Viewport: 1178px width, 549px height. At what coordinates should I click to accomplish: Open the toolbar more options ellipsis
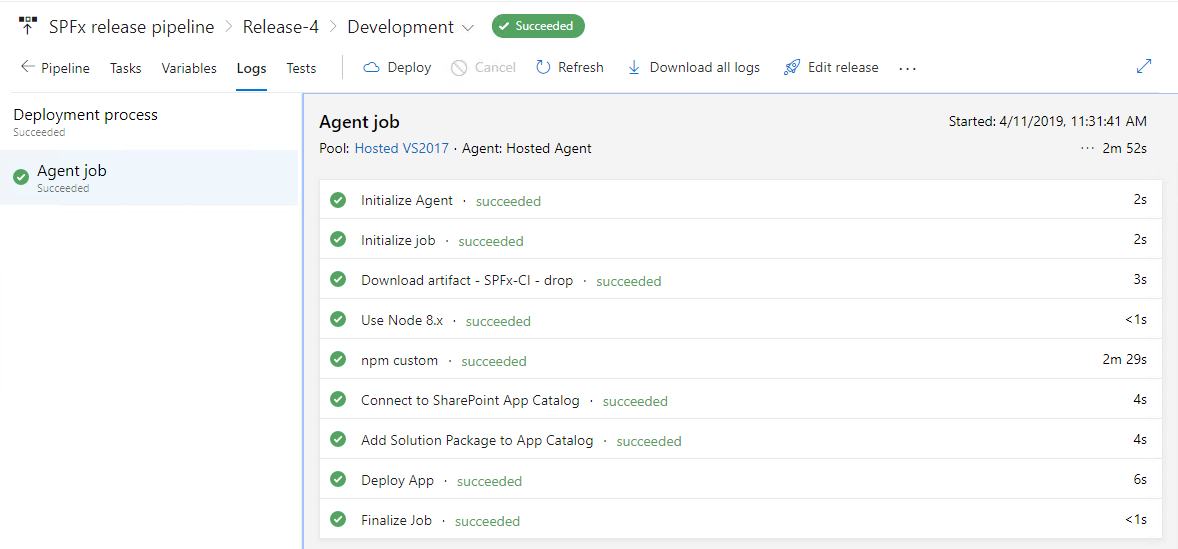point(907,68)
